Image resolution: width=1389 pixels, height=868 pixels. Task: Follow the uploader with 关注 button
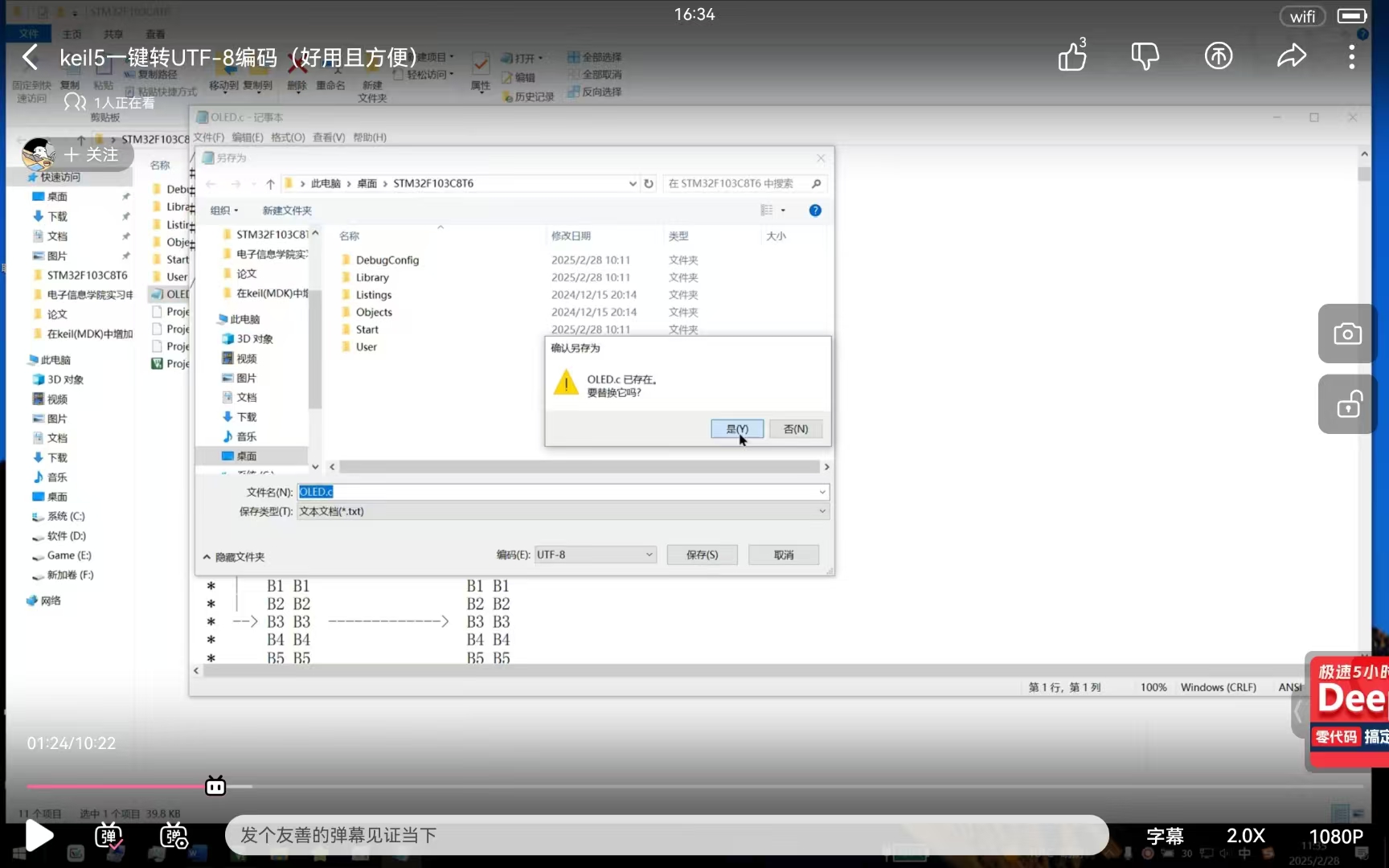click(x=90, y=154)
